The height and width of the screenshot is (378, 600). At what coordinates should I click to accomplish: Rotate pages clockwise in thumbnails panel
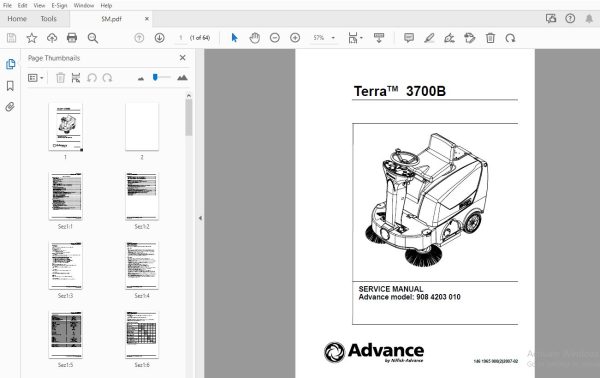[x=107, y=78]
